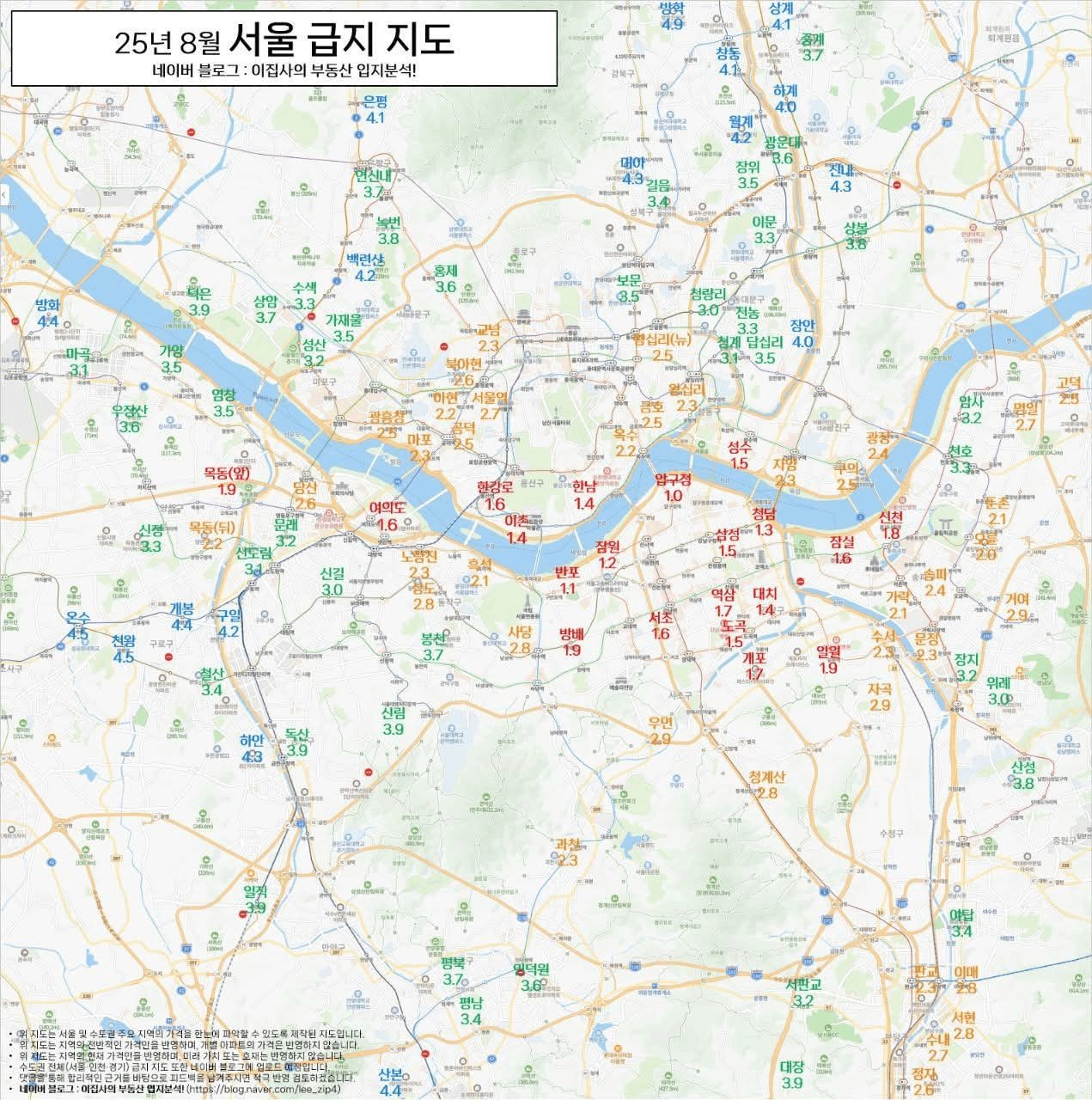
Task: Click the 서판교 3.2 label
Action: coord(803,992)
